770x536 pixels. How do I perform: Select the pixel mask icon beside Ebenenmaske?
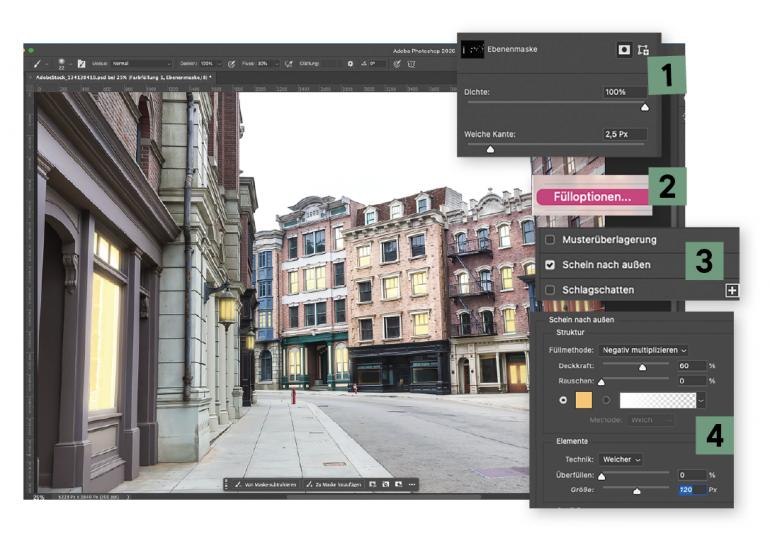tap(624, 50)
